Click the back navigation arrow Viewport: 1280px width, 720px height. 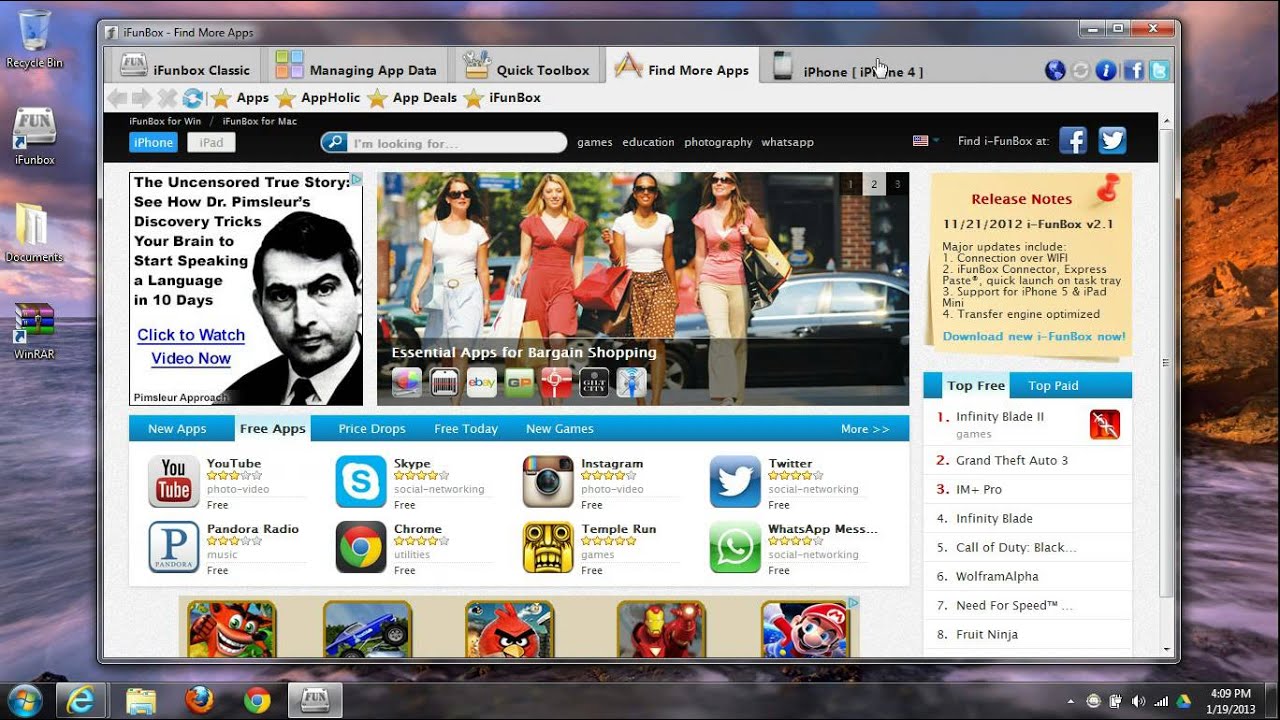116,98
